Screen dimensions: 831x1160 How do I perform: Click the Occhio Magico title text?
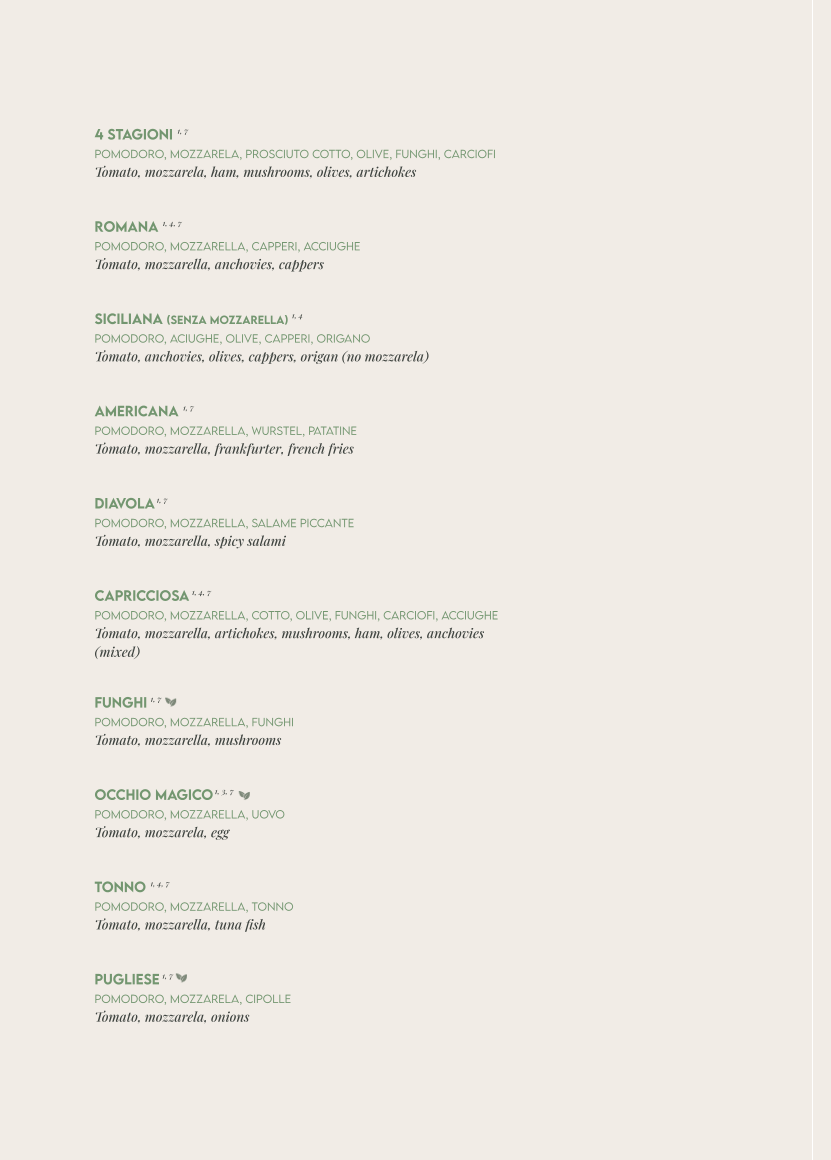(153, 795)
